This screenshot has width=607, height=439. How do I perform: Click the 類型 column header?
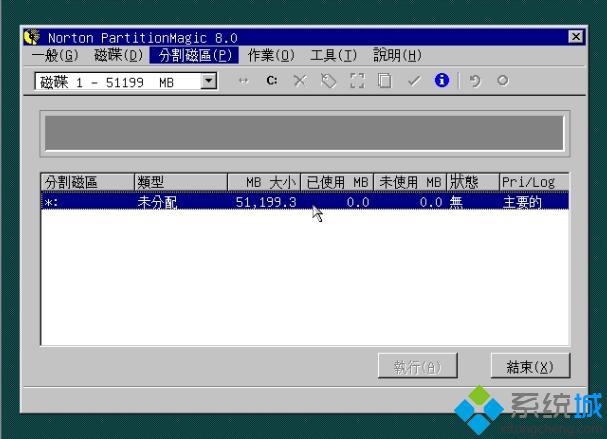click(181, 182)
